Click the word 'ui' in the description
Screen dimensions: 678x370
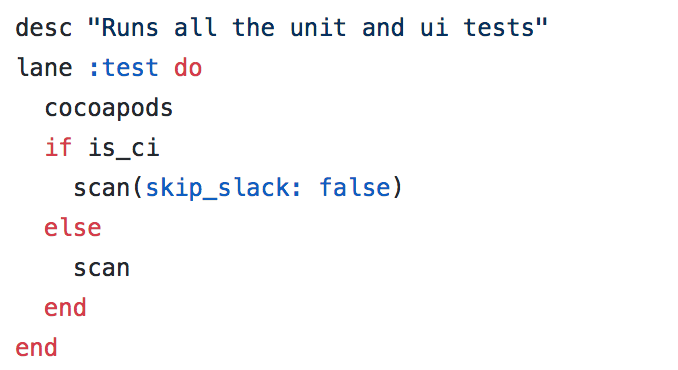coord(434,28)
